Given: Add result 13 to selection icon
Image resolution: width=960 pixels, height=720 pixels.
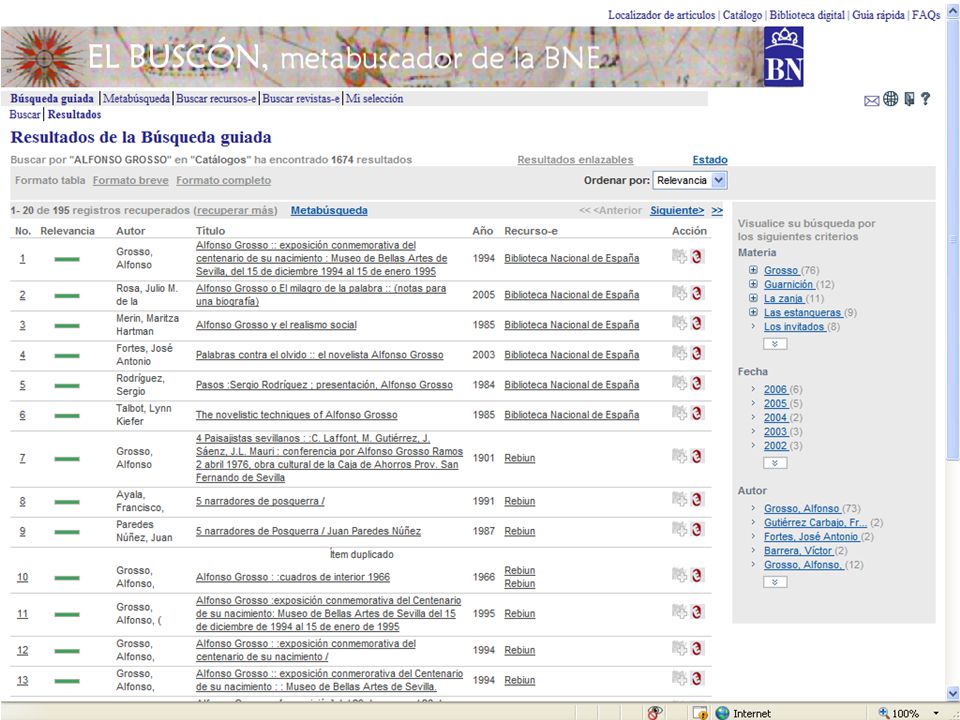Looking at the screenshot, I should (679, 679).
